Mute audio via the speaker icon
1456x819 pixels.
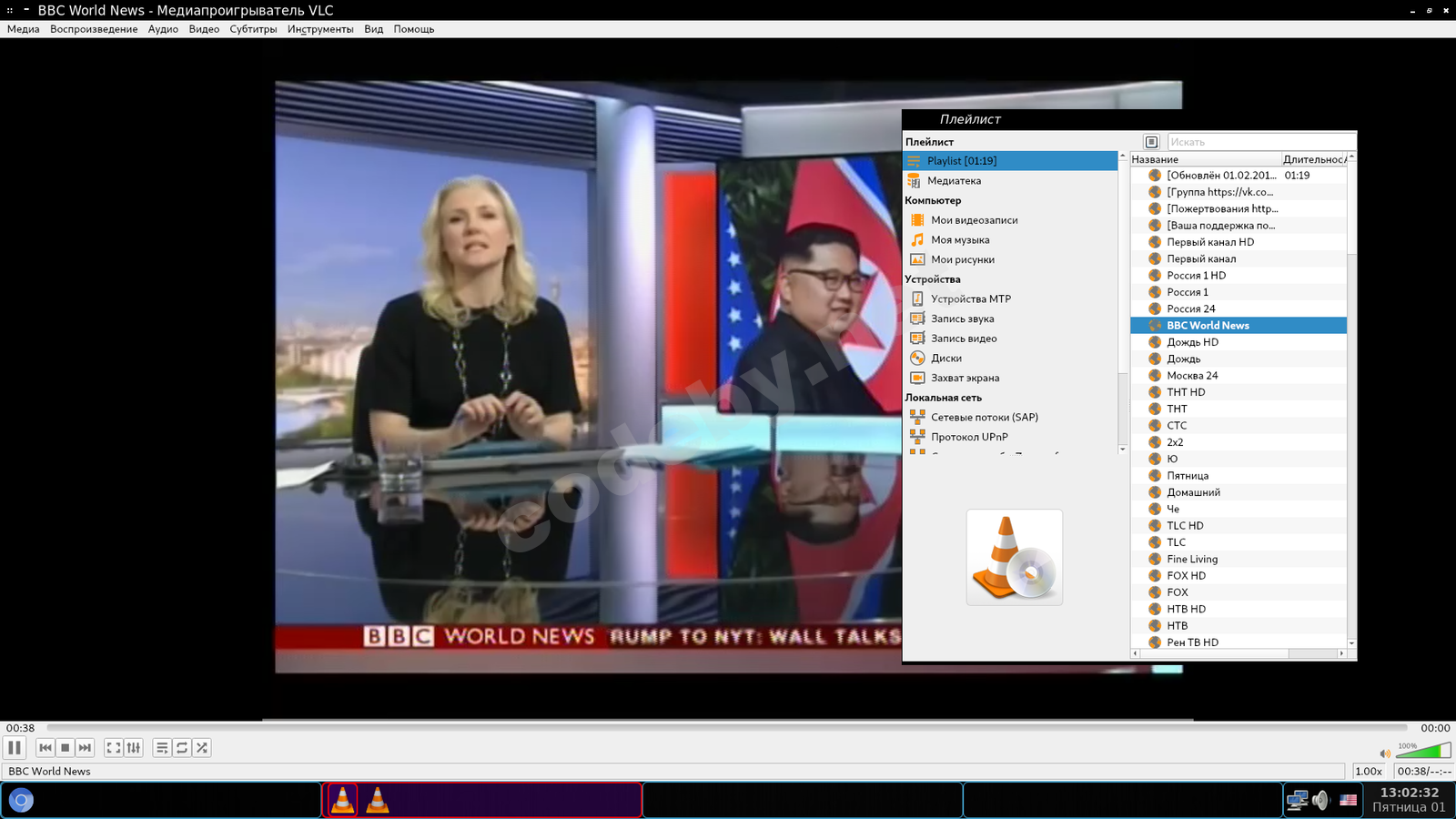point(1385,753)
